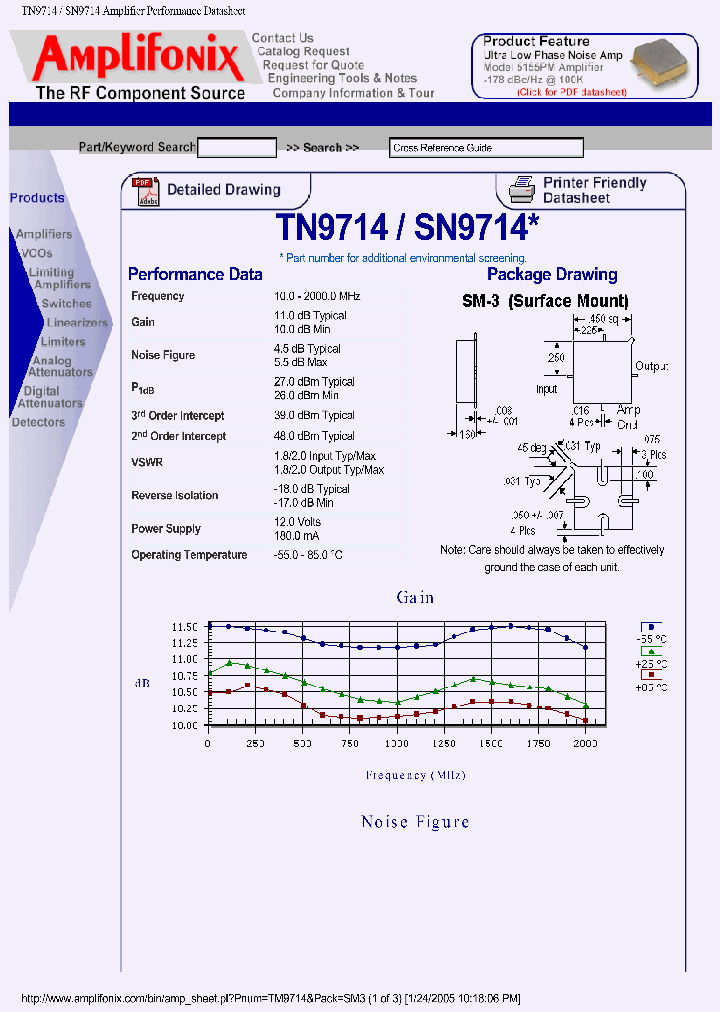The height and width of the screenshot is (1012, 720).
Task: Click the SM-3 (Surface Mount) label
Action: pyautogui.click(x=545, y=301)
